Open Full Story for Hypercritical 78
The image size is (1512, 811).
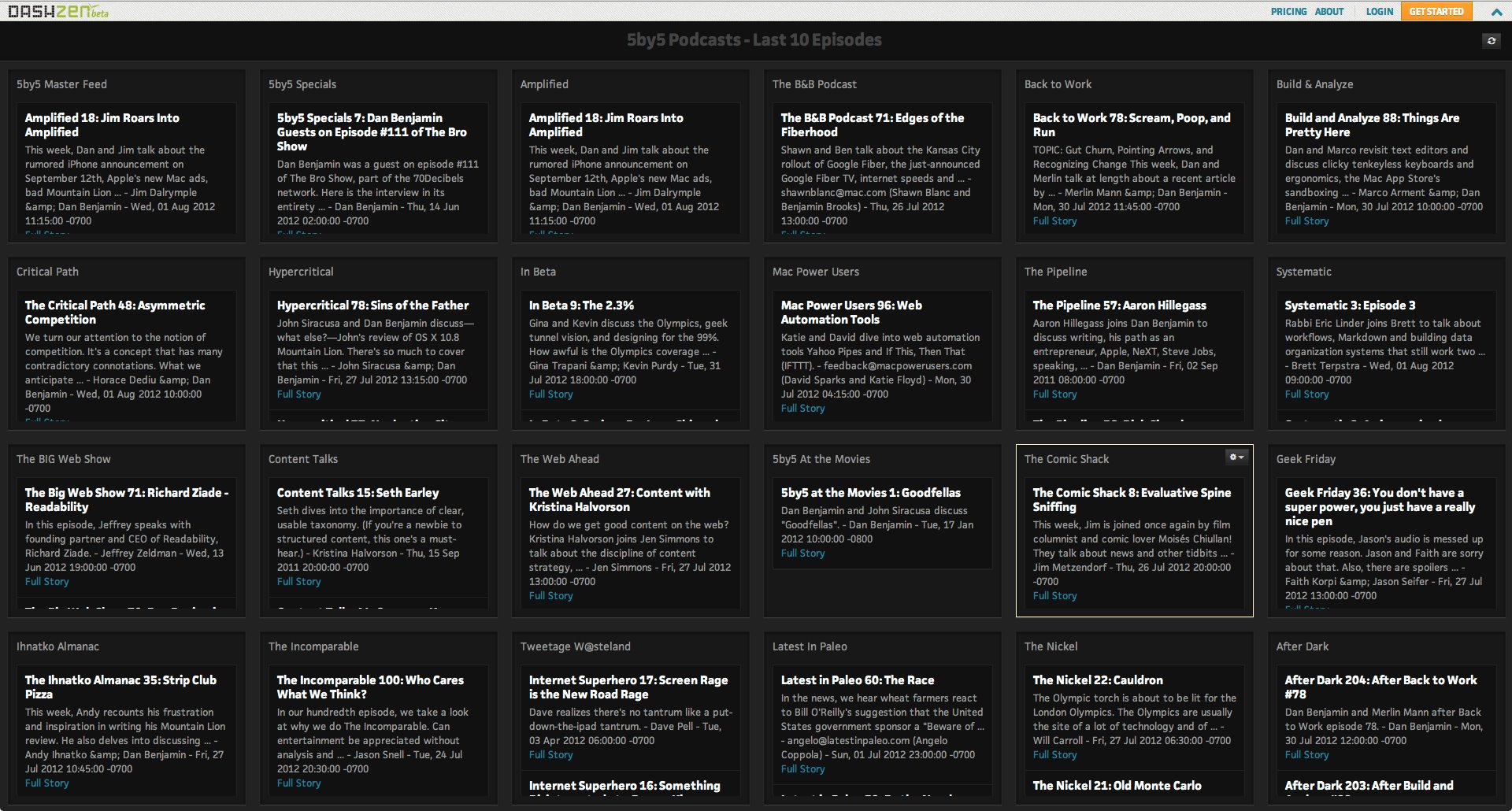tap(298, 394)
